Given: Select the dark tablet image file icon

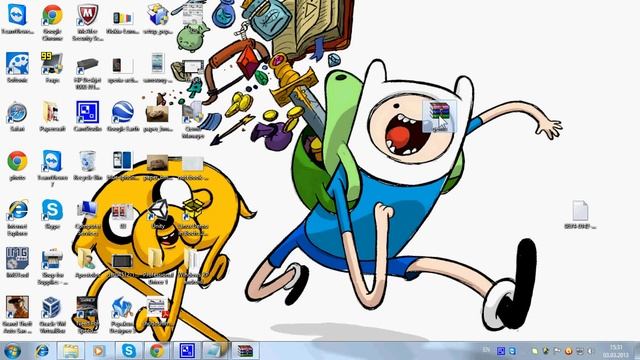Looking at the screenshot, I should tap(122, 260).
